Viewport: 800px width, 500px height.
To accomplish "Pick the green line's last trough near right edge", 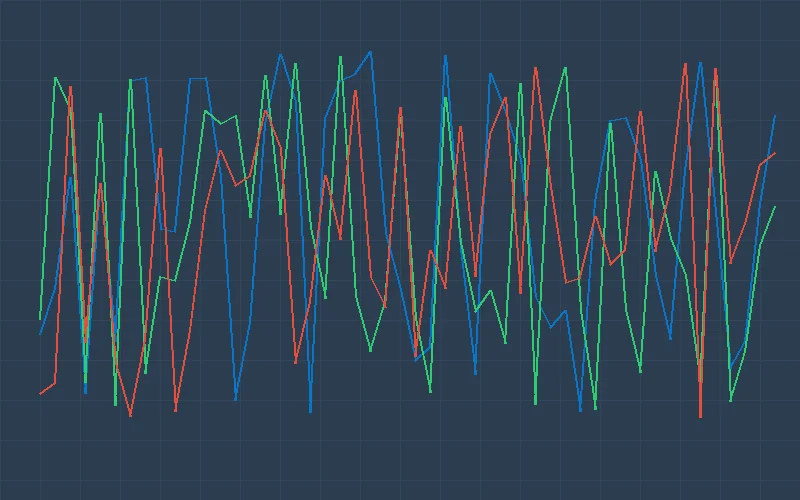I will coord(730,401).
